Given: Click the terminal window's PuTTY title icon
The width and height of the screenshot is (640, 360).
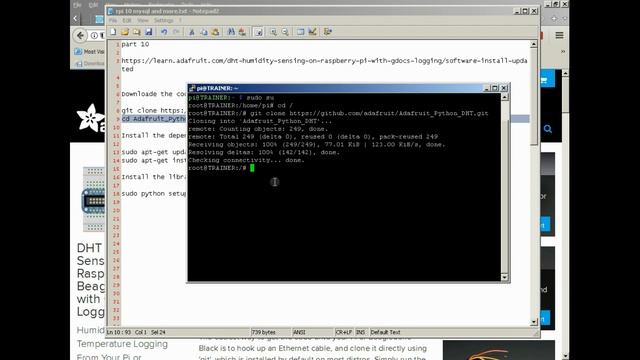Looking at the screenshot, I should 192,88.
